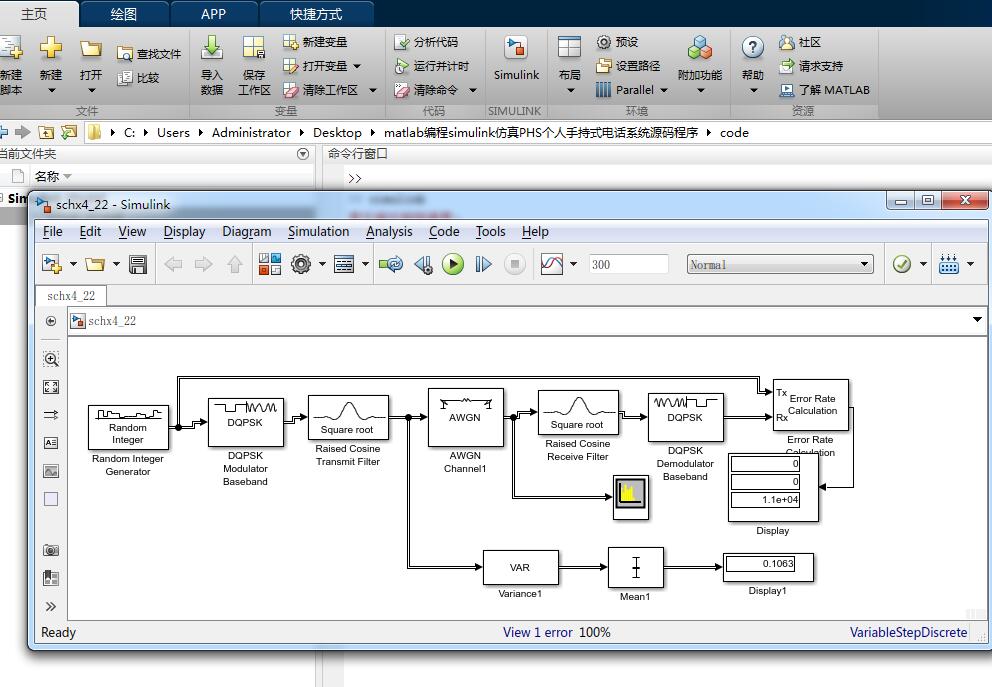
Task: Select the schx4_22 model tab
Action: [71, 295]
